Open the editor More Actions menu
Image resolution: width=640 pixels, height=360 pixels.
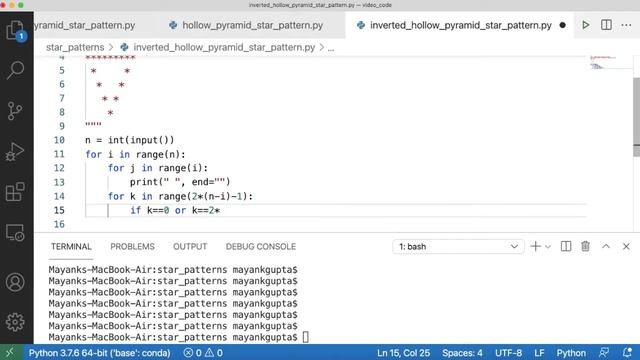626,25
